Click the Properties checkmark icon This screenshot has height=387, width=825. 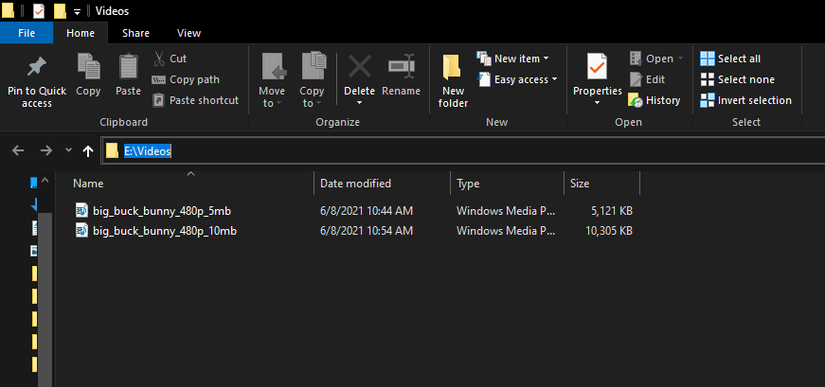tap(597, 66)
